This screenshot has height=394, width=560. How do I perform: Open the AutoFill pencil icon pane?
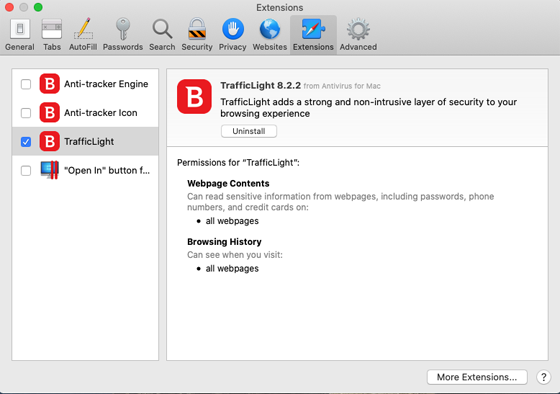[x=83, y=35]
